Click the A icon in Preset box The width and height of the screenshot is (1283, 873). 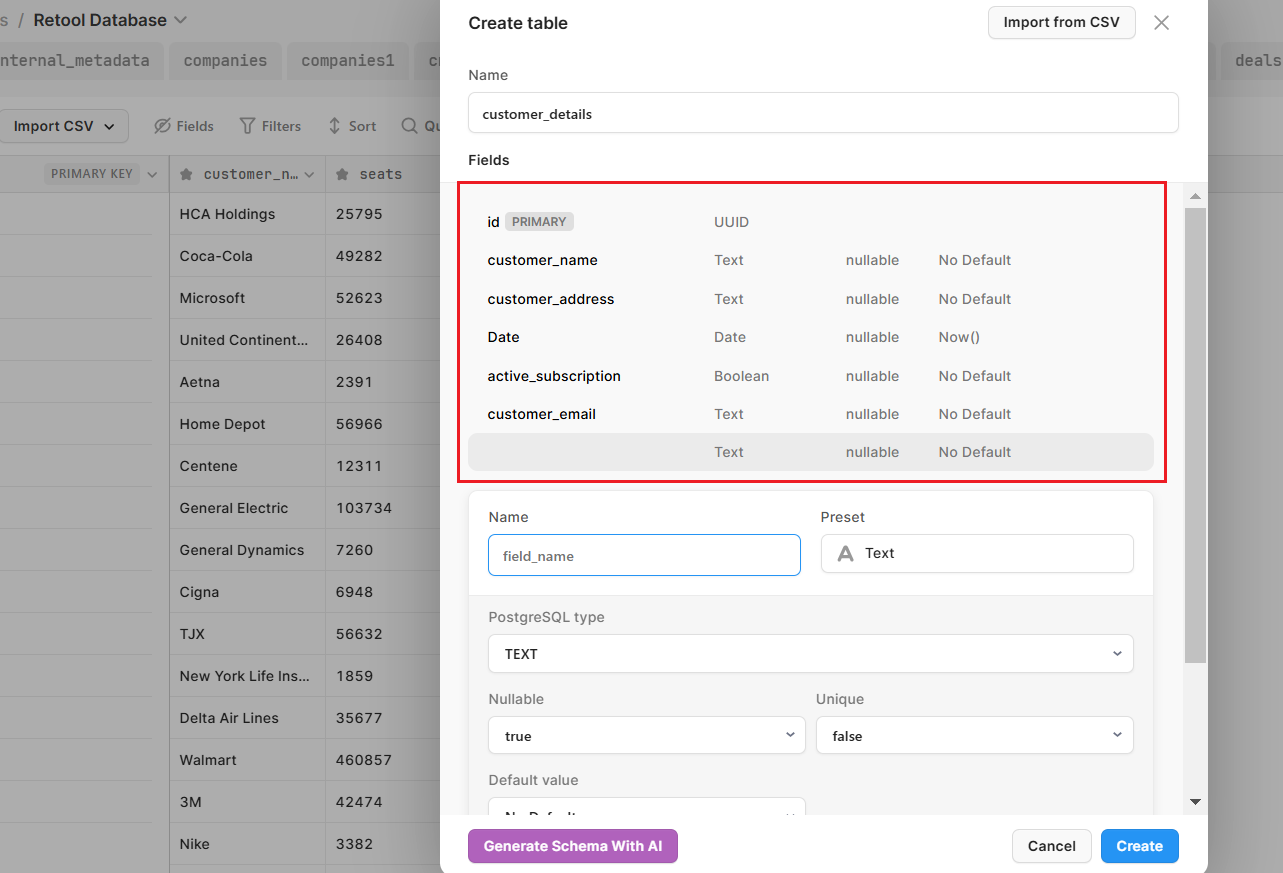pyautogui.click(x=846, y=553)
